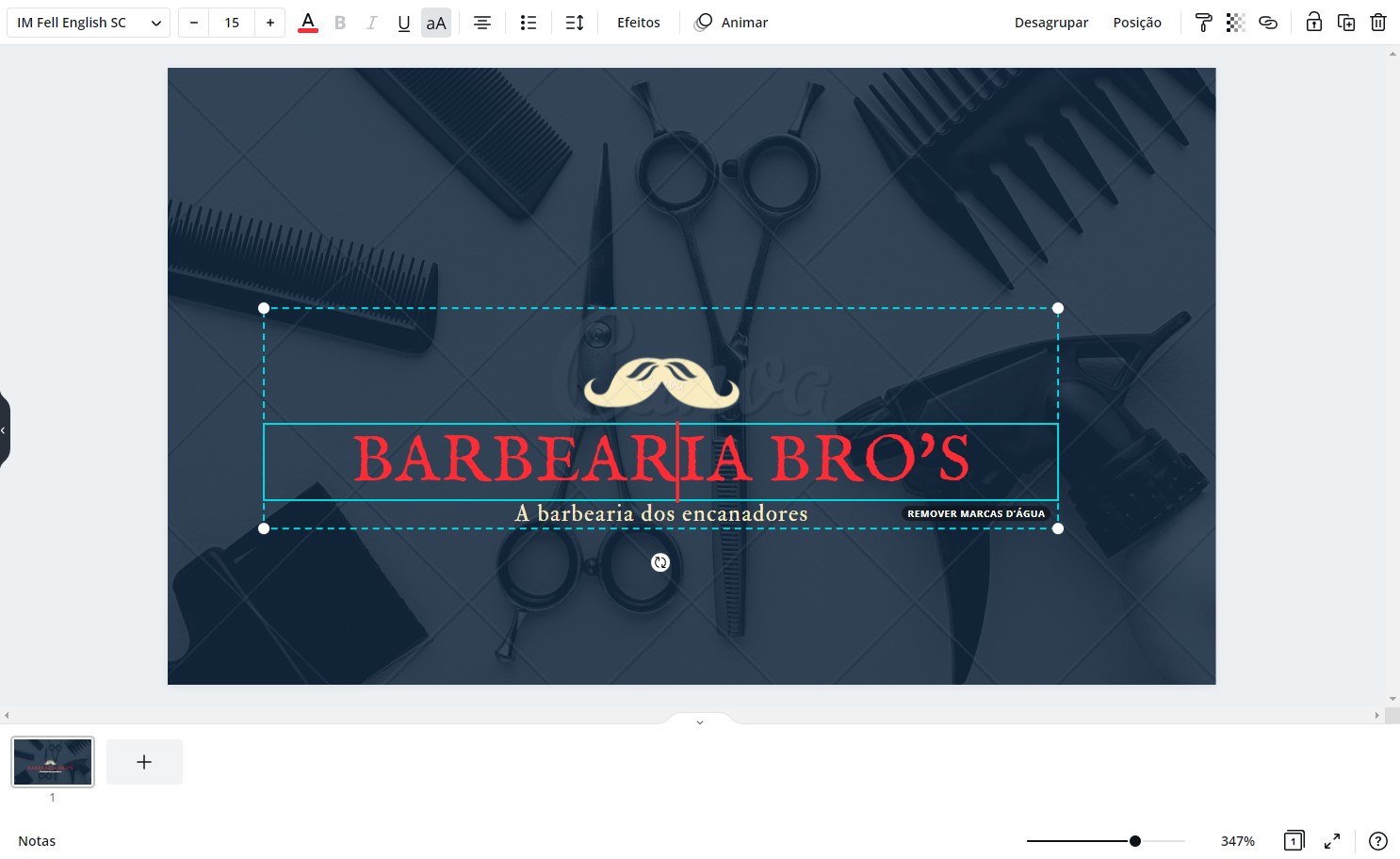Screen dimensions: 1400x859
Task: Open the grid view page icon
Action: pos(1294,841)
